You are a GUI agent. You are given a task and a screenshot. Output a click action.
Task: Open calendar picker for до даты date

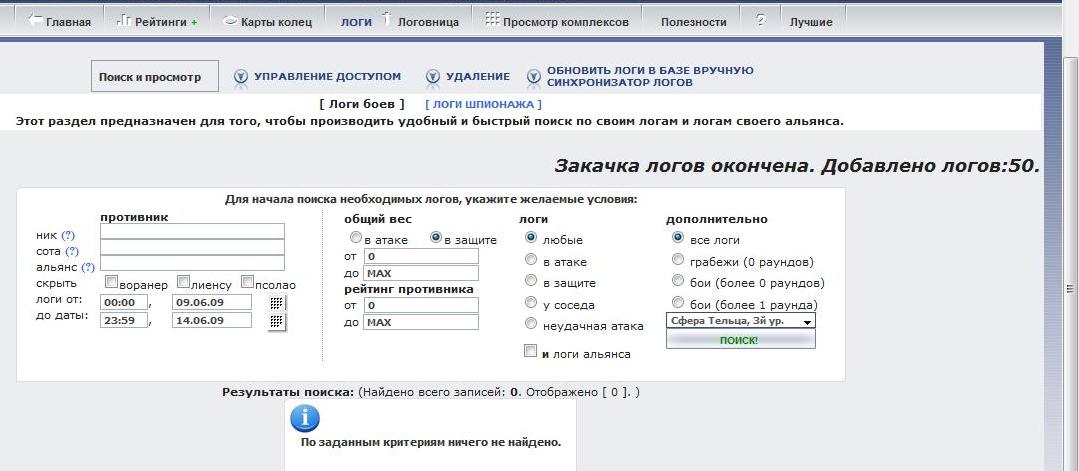[277, 321]
